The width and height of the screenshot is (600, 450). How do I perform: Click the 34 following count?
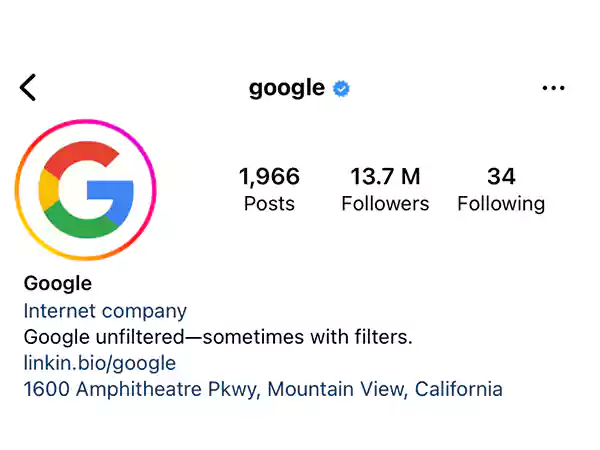tap(501, 176)
